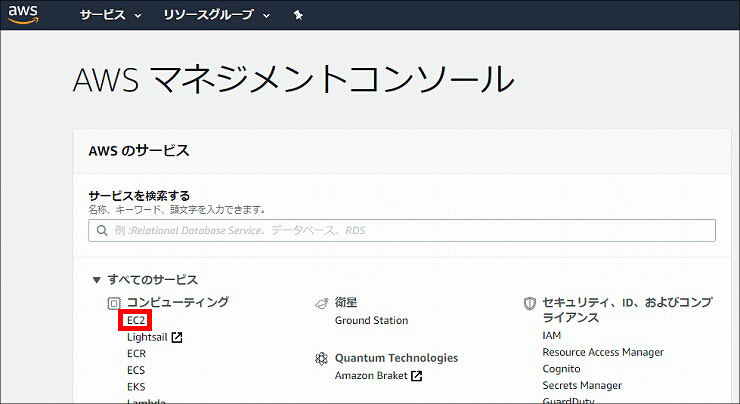Click the Quantum Technologies category heading

tap(396, 358)
